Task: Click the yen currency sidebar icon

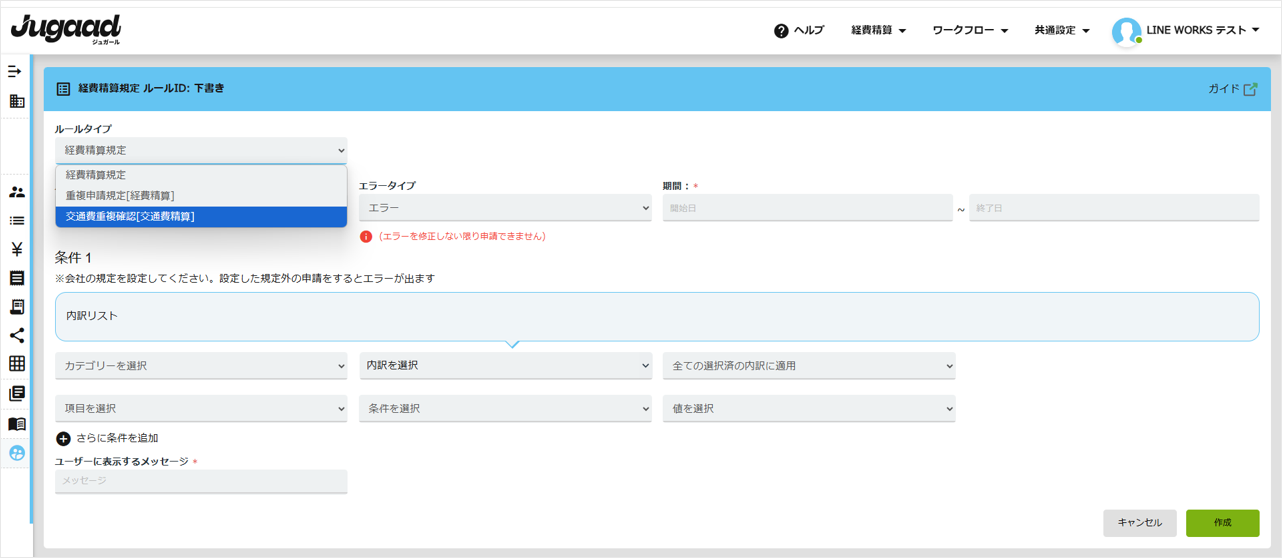Action: [x=17, y=250]
